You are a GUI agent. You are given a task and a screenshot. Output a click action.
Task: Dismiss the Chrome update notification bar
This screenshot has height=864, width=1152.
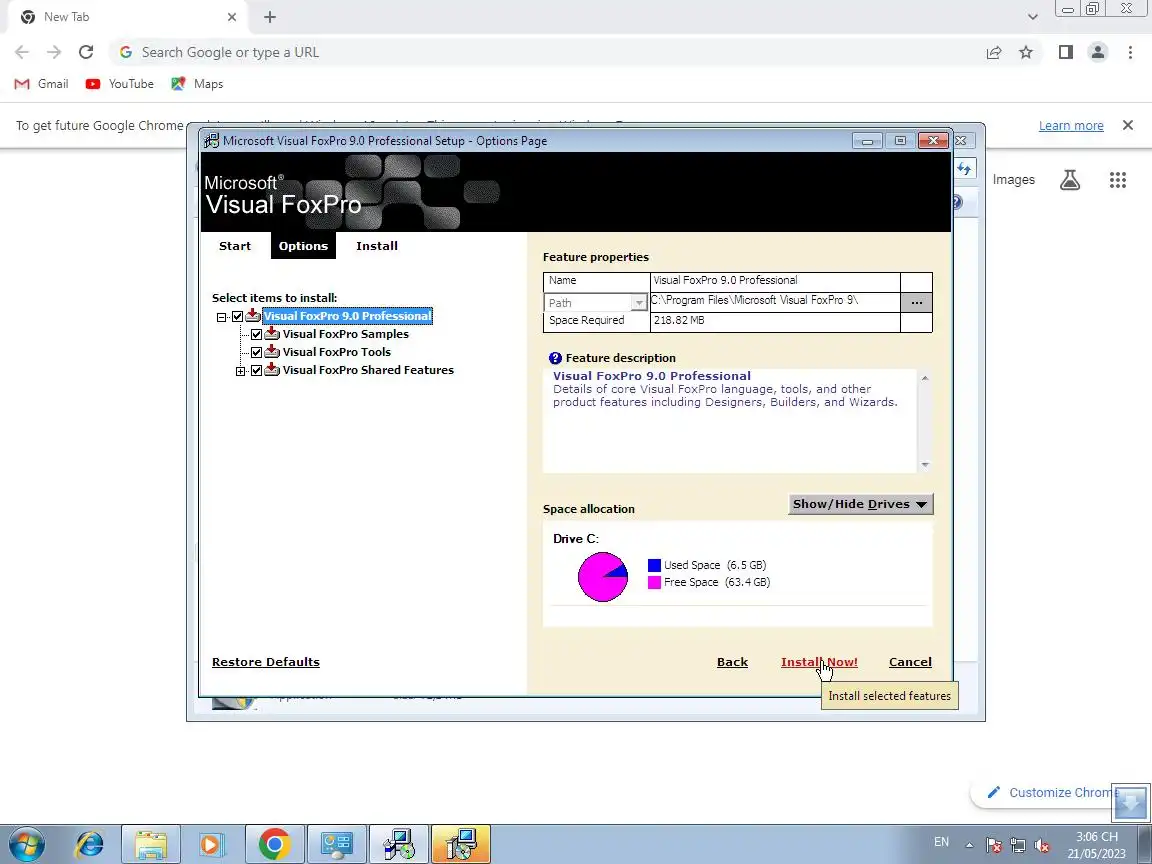1128,126
